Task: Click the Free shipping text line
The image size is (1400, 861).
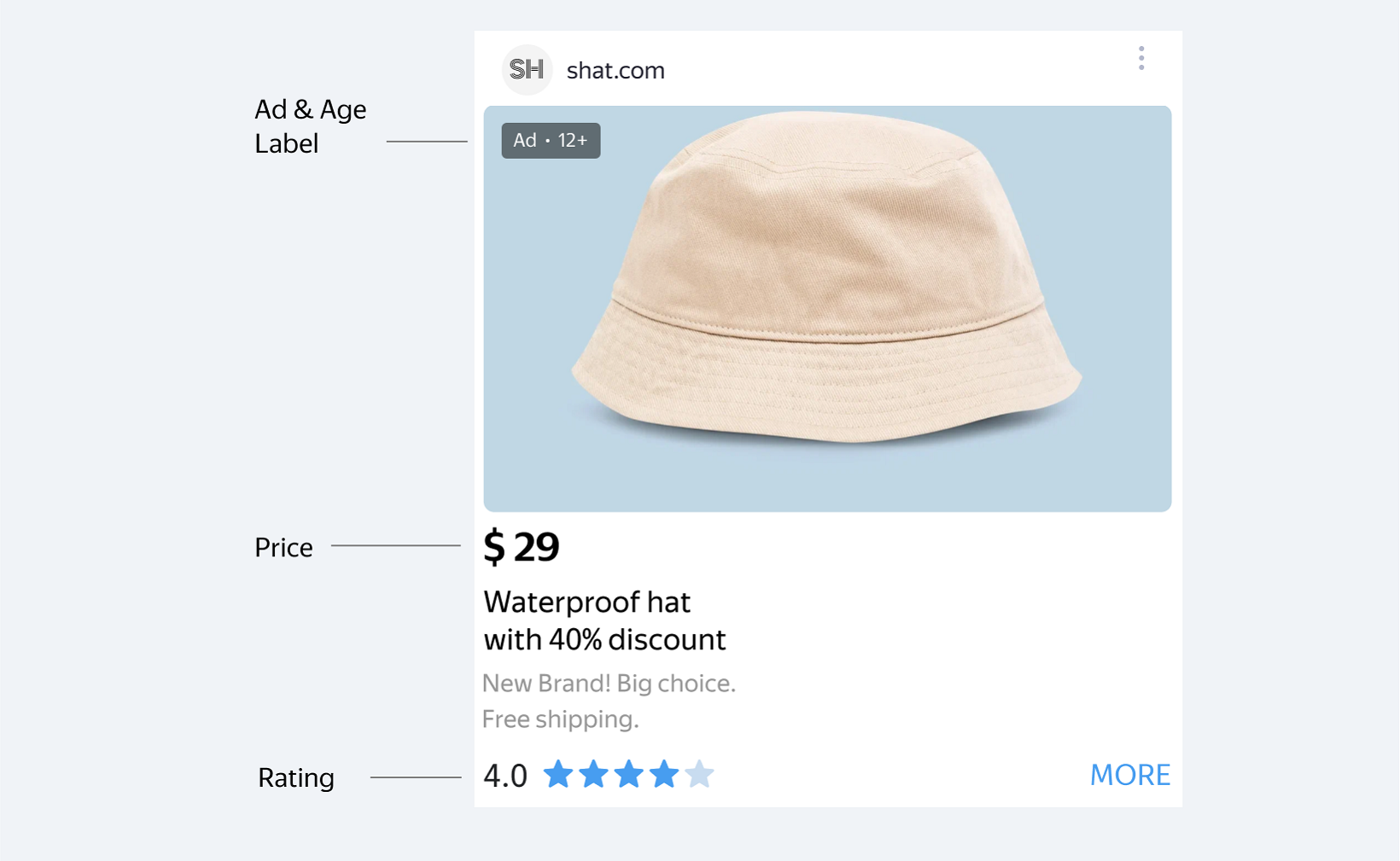Action: pyautogui.click(x=560, y=719)
